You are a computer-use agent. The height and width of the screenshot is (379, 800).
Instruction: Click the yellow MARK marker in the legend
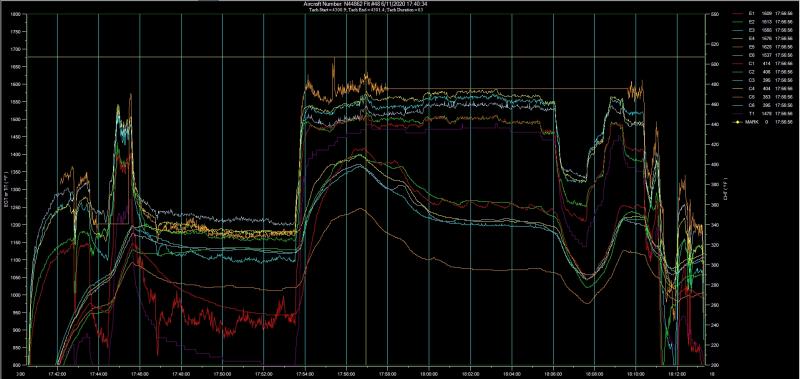[739, 122]
